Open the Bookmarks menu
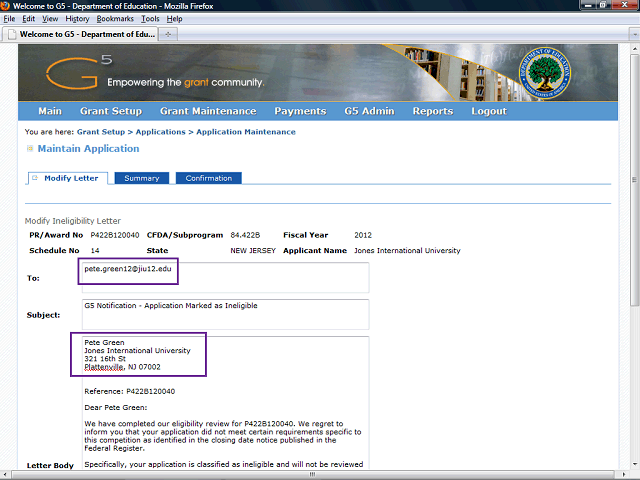Image resolution: width=640 pixels, height=480 pixels. click(x=115, y=19)
